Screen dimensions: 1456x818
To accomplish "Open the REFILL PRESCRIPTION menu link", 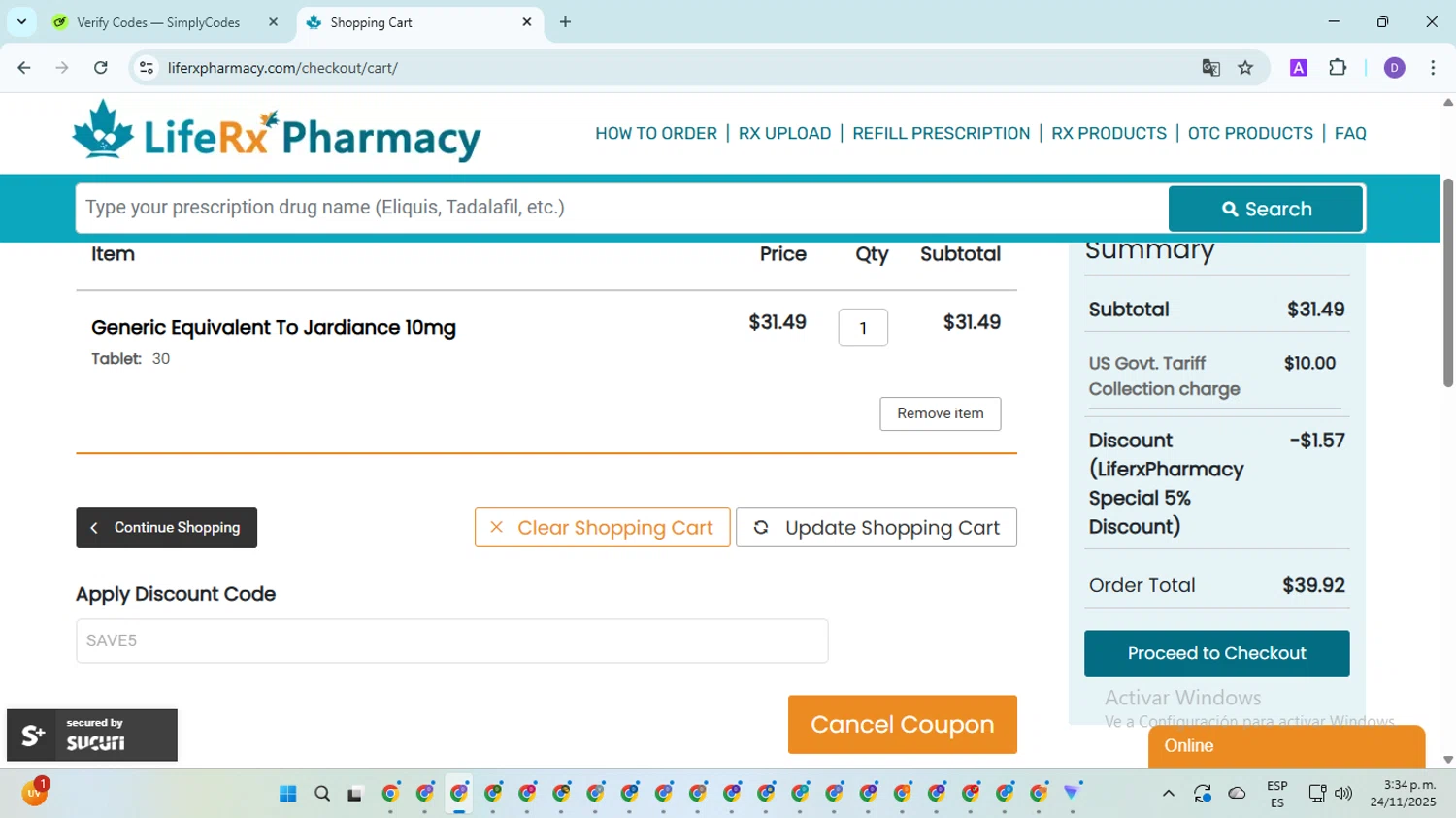I will (942, 133).
